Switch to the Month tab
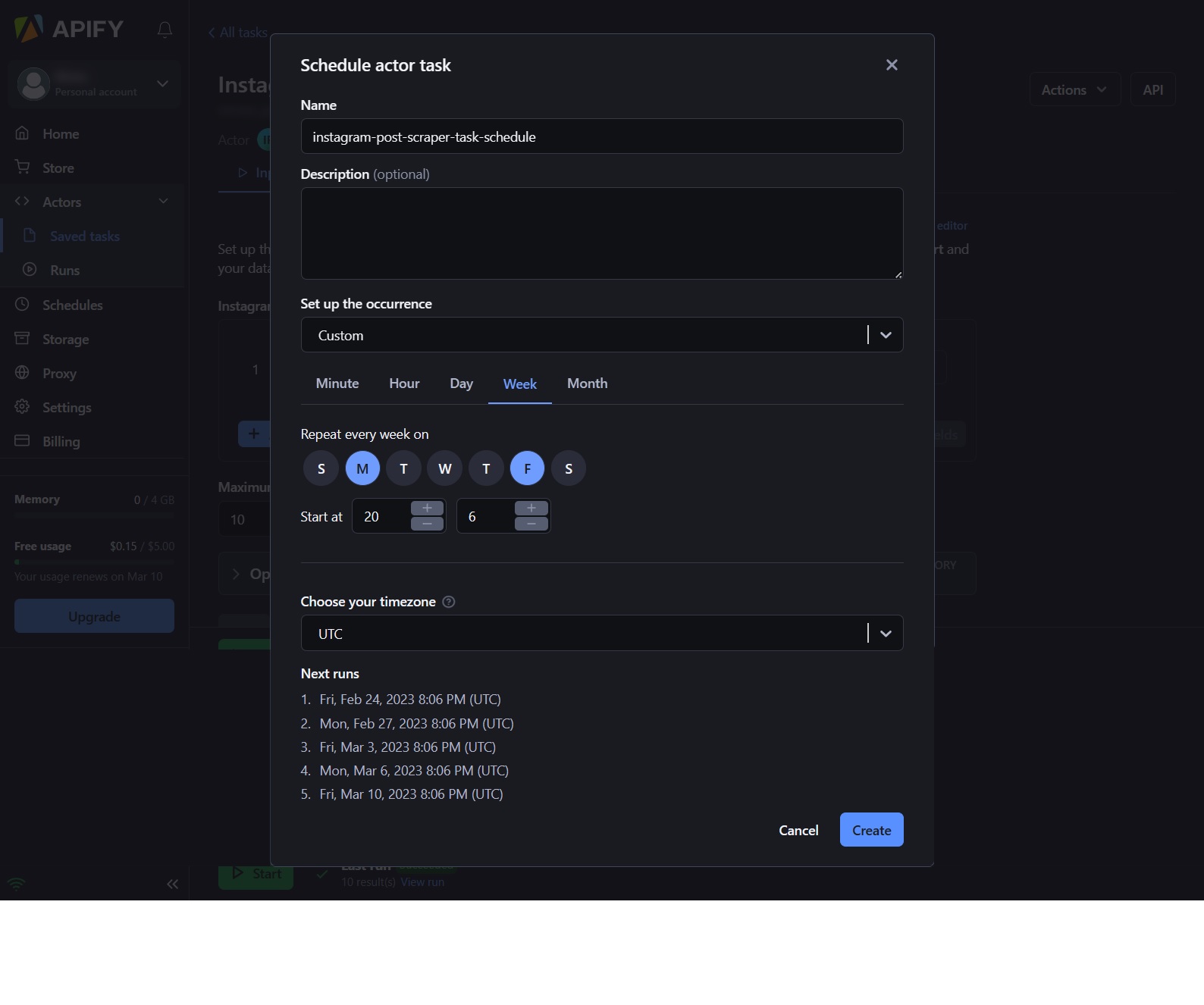 [x=588, y=384]
